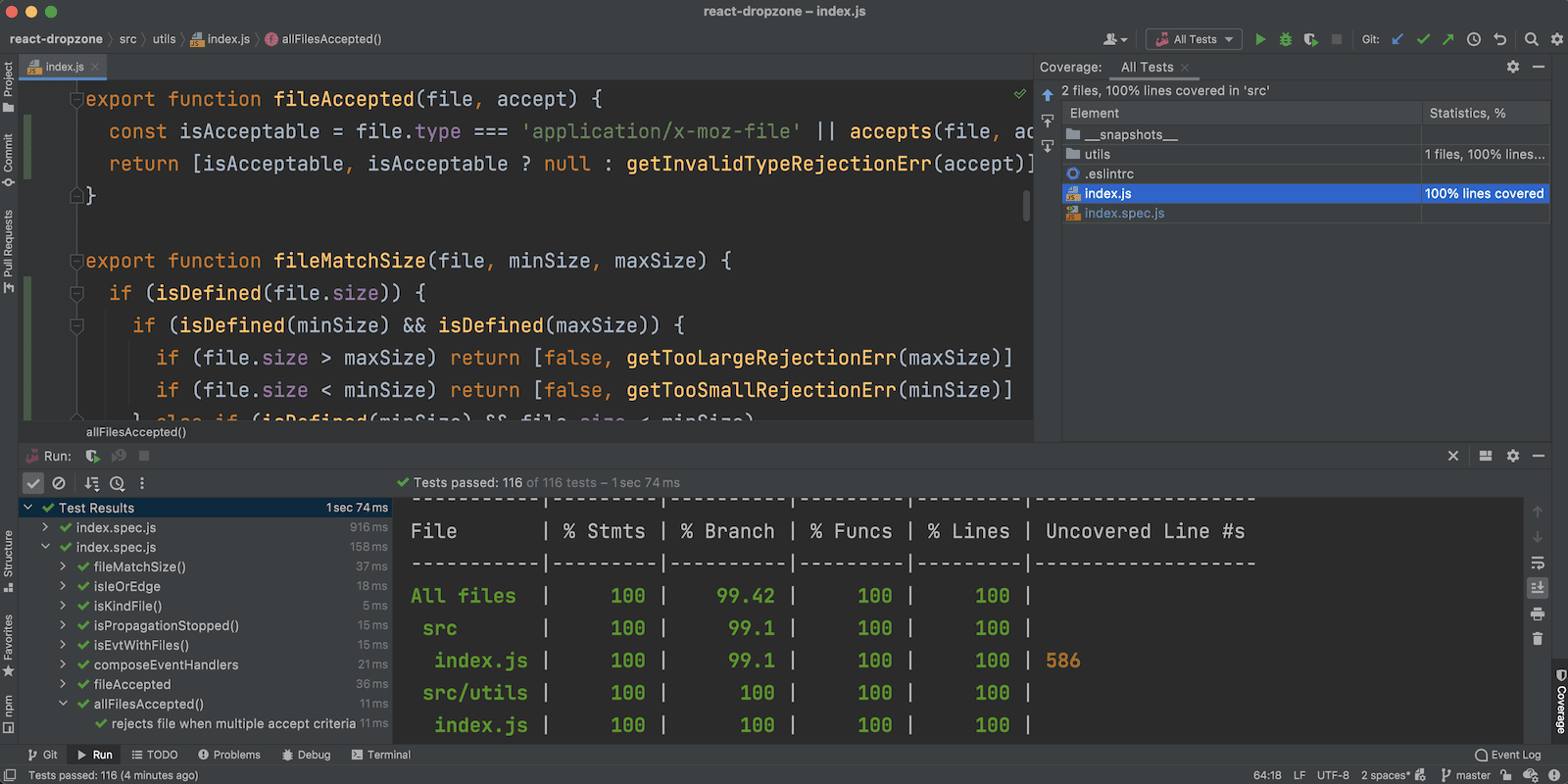Print the console output
1568x784 pixels.
[x=1538, y=613]
